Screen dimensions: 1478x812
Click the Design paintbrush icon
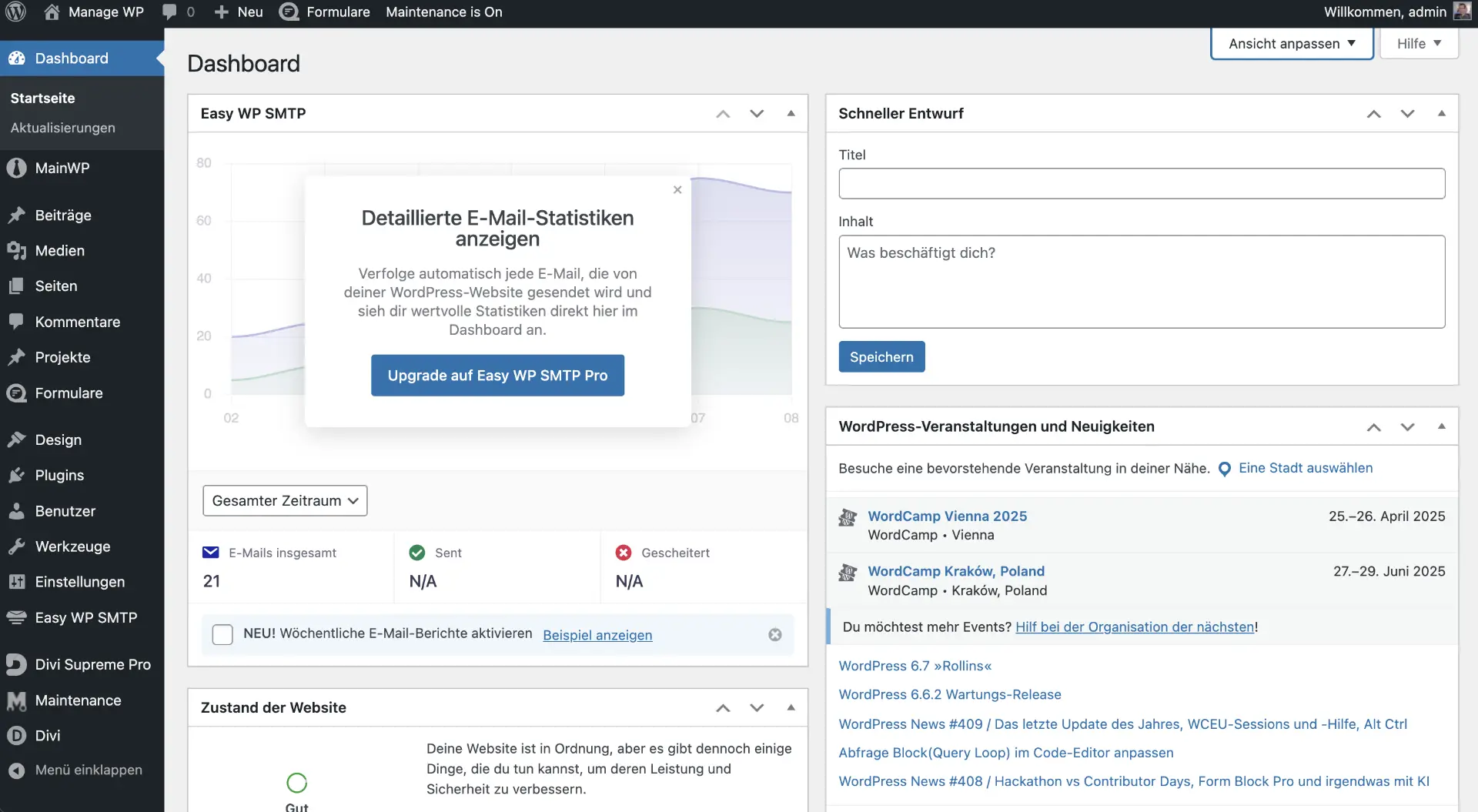(x=16, y=439)
